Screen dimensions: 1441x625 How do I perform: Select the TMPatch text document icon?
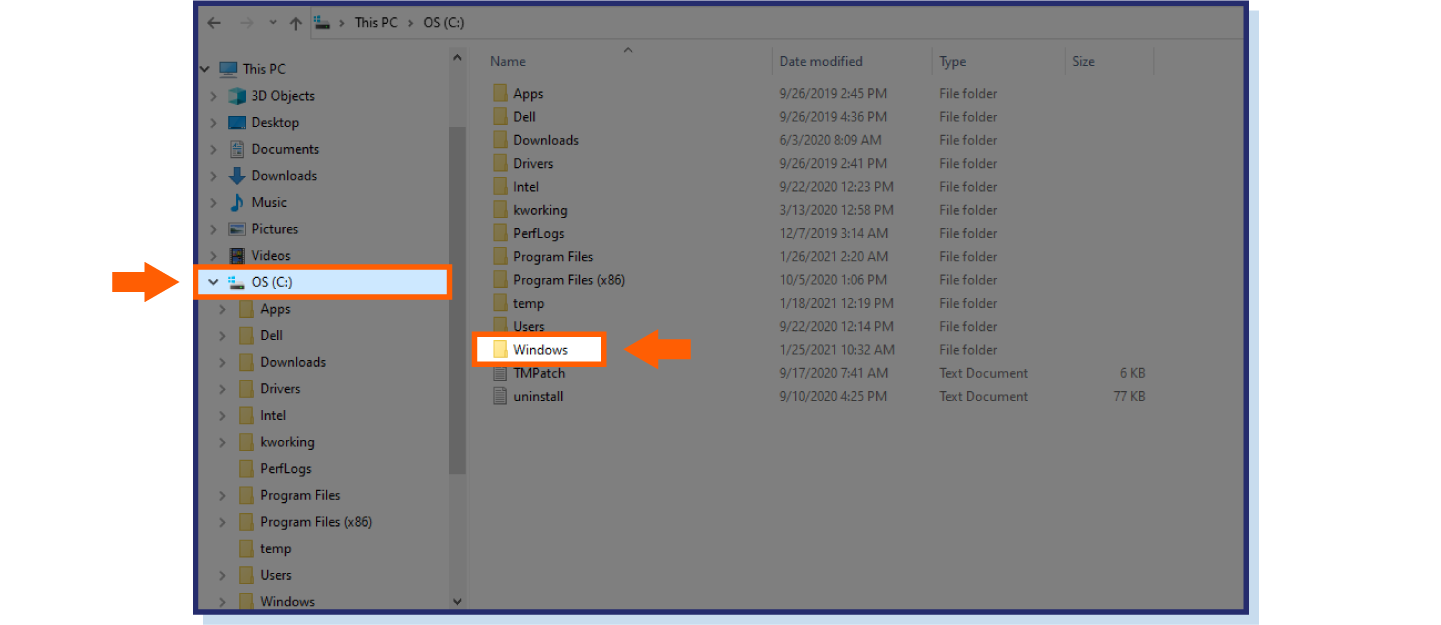click(x=500, y=373)
